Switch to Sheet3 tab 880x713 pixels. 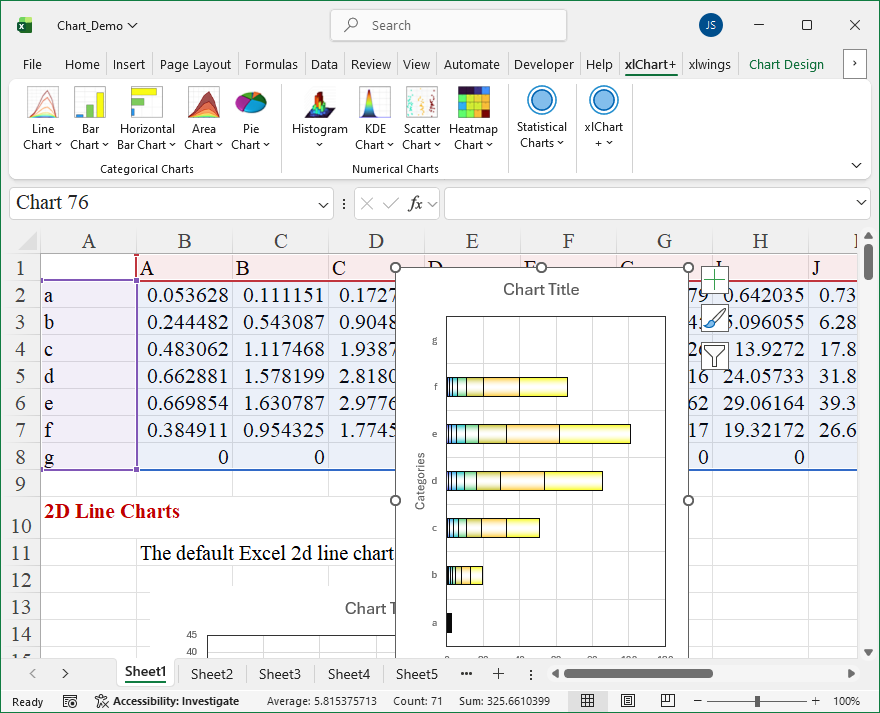(279, 674)
